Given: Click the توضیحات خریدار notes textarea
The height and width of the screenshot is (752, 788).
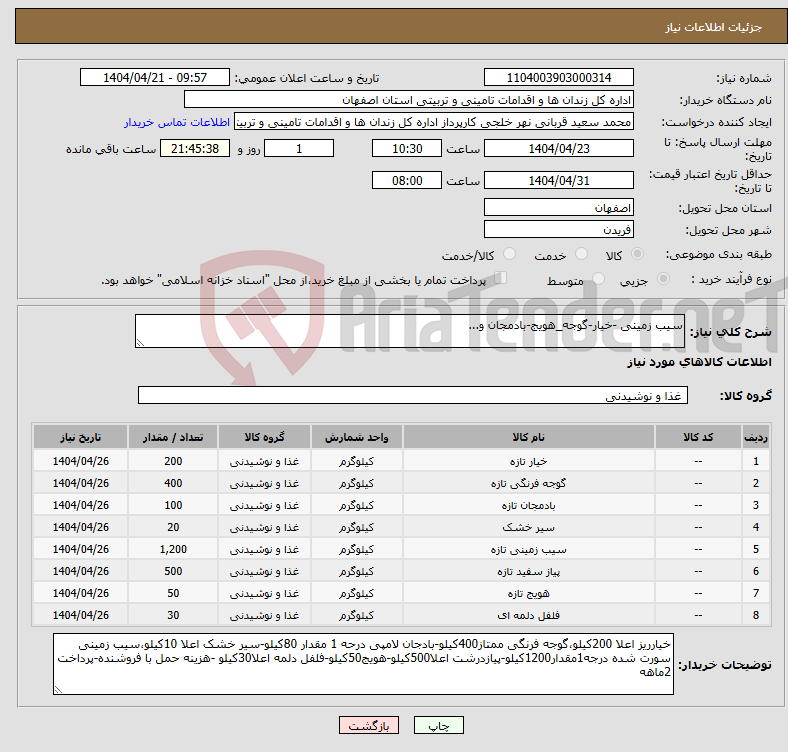Looking at the screenshot, I should click(x=363, y=664).
